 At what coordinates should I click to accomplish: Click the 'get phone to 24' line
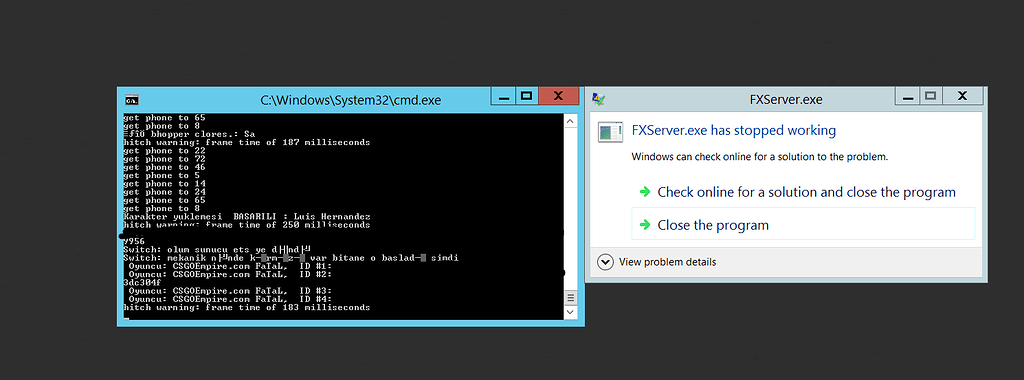165,192
